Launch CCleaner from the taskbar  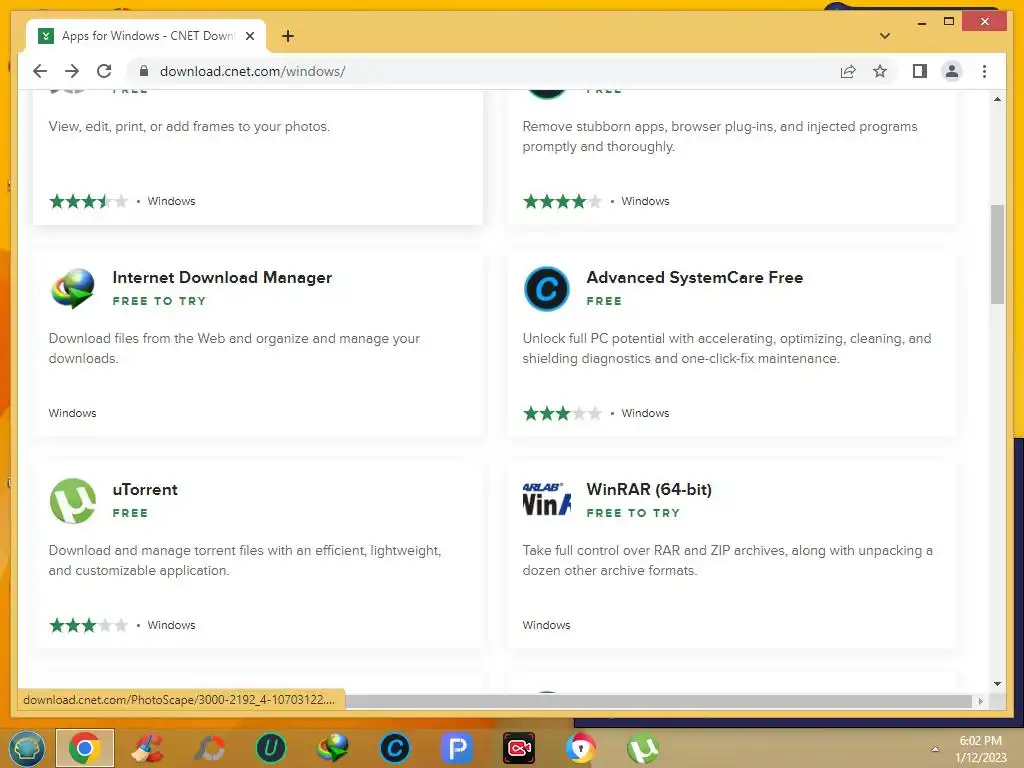[x=147, y=748]
